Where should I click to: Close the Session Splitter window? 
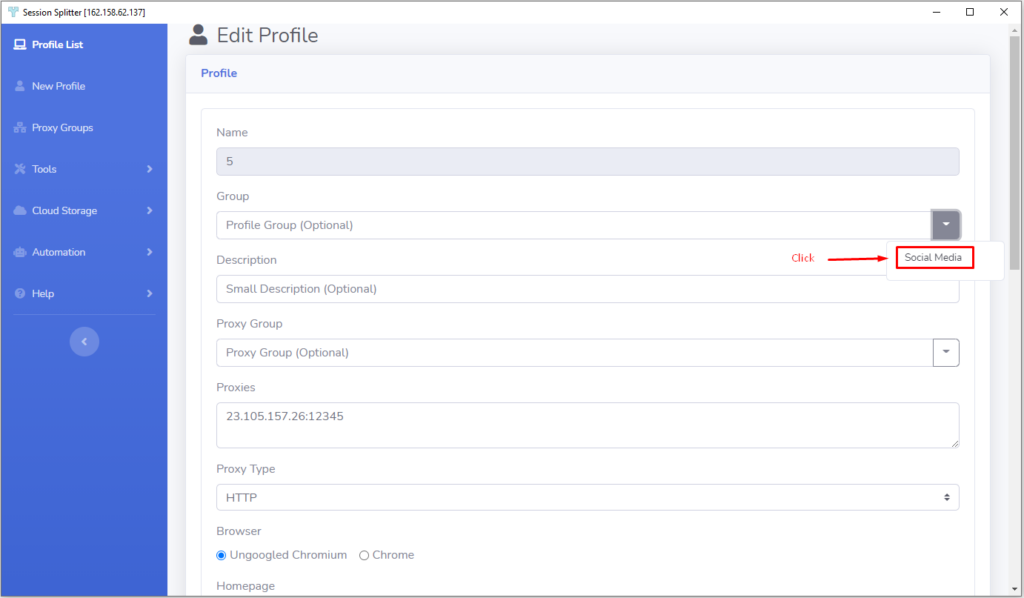1004,12
